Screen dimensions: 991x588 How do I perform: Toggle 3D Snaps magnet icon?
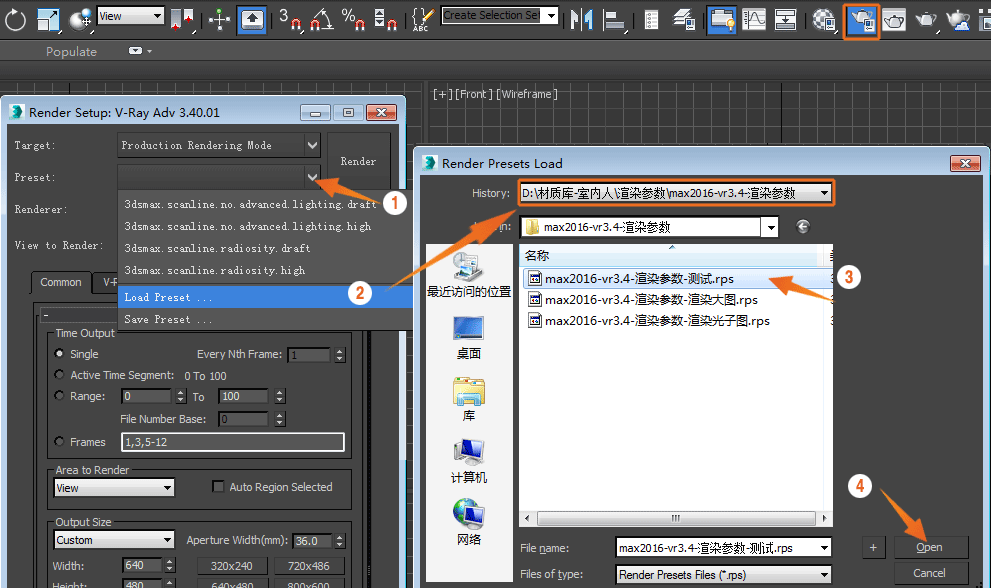click(289, 20)
